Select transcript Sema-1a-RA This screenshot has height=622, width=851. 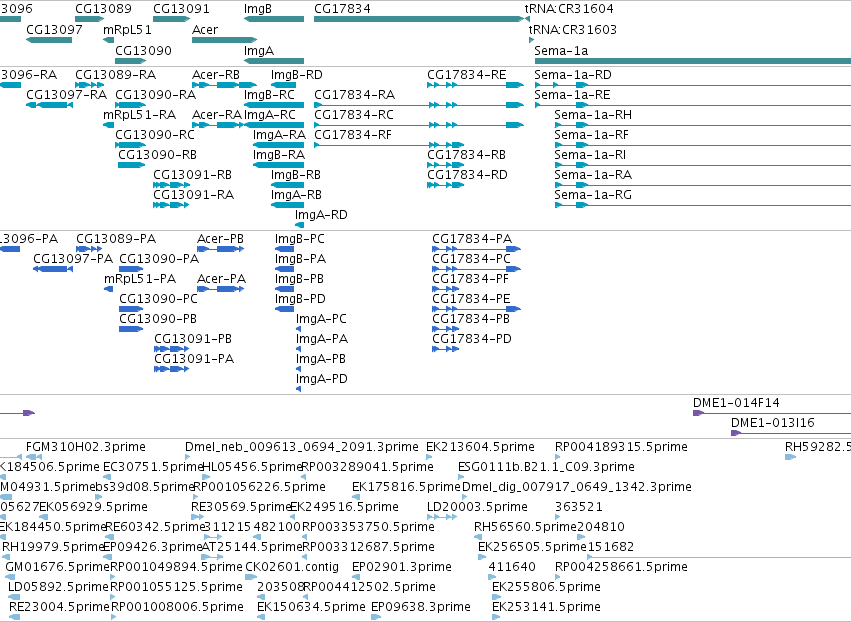593,175
